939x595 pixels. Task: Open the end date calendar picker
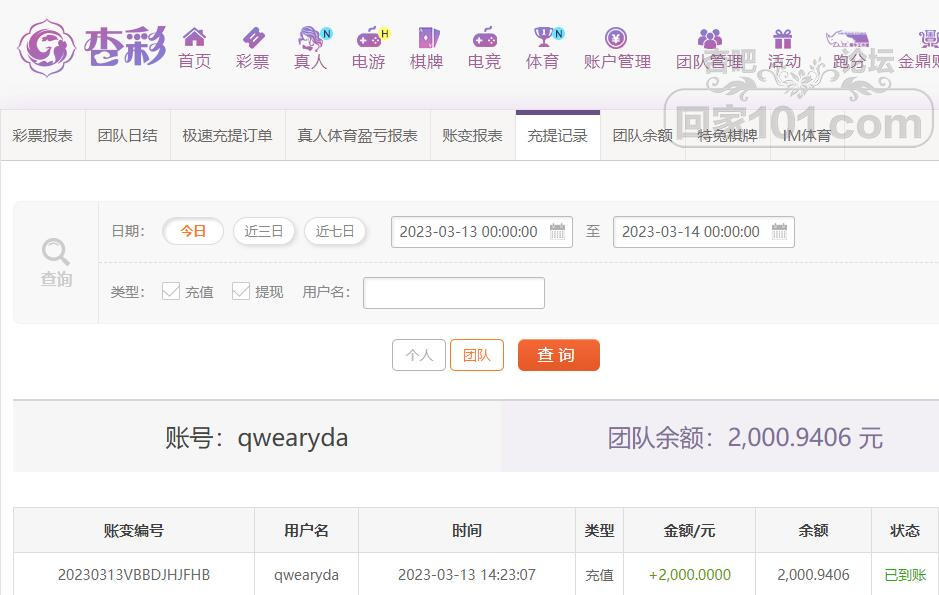click(779, 232)
